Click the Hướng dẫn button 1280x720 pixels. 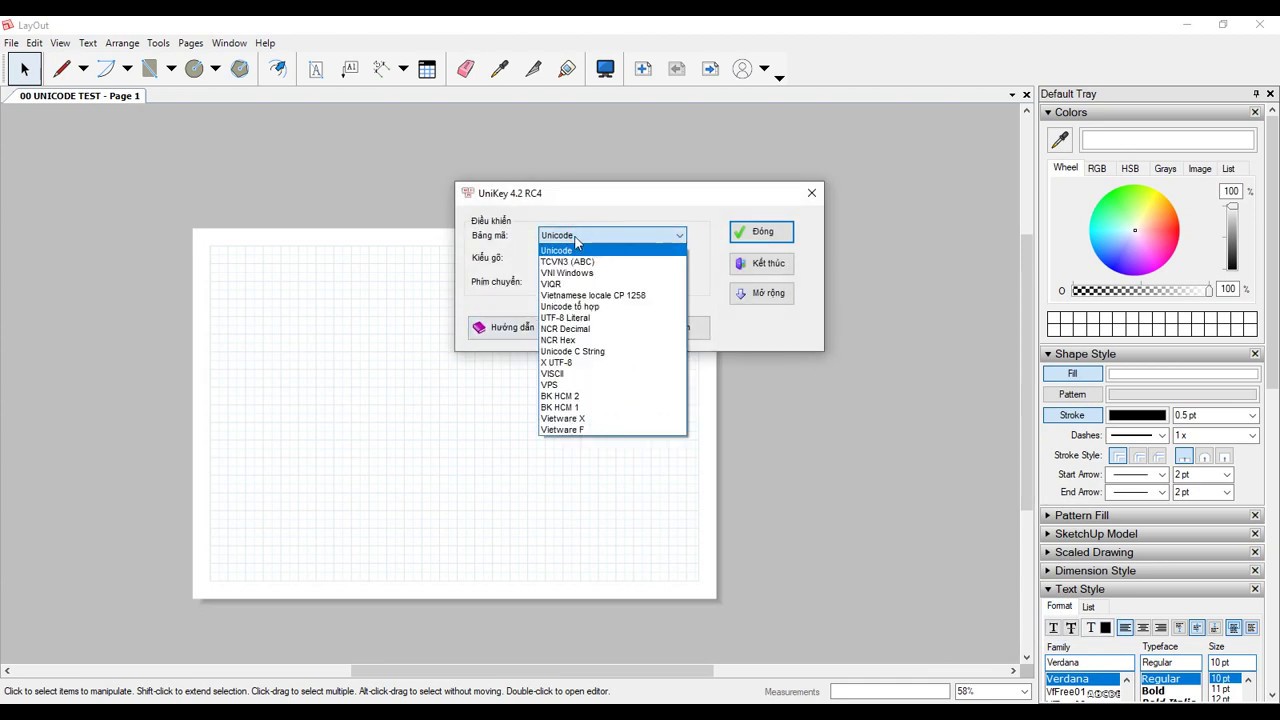503,327
